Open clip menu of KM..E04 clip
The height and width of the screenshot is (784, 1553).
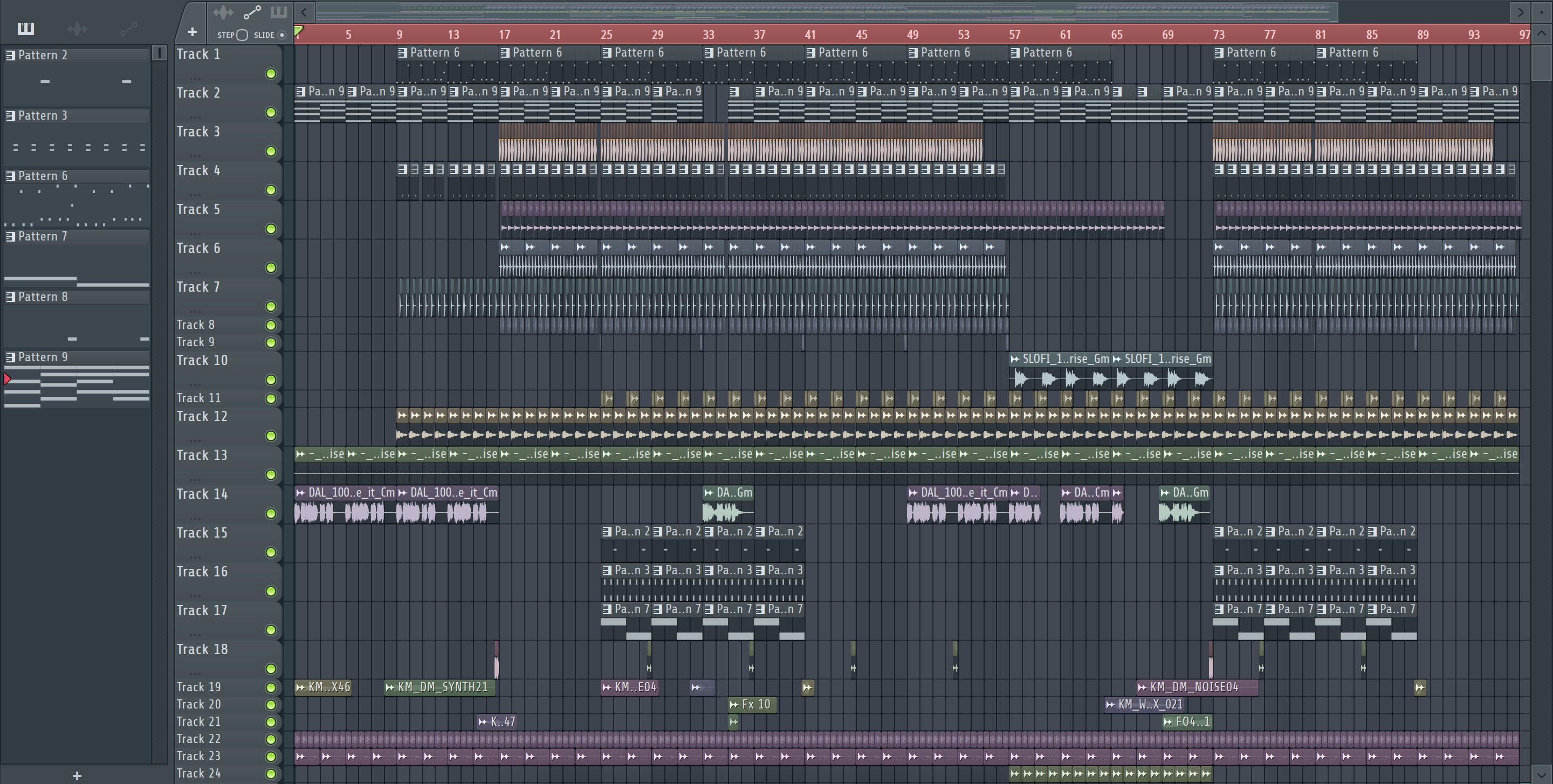pyautogui.click(x=607, y=687)
